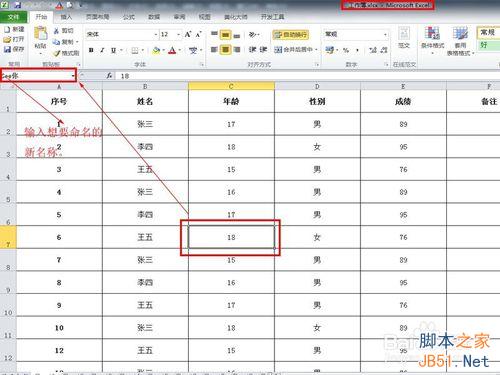
Task: Click the decrease decimal icon
Action: (x=384, y=50)
